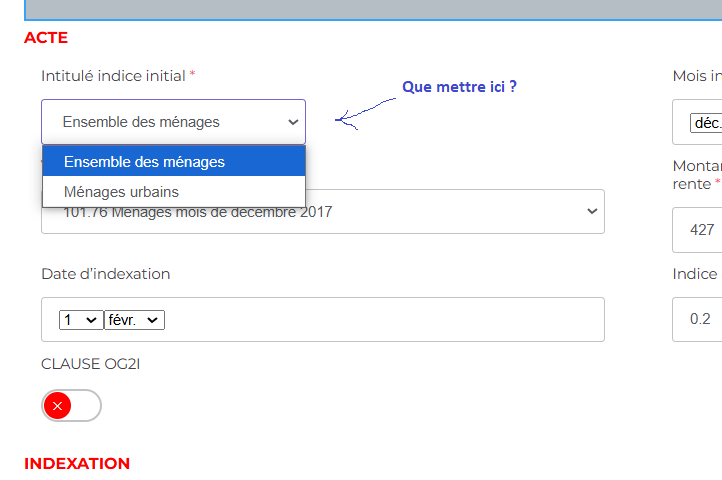
Task: Click the red ACTE section heading
Action: coord(46,38)
